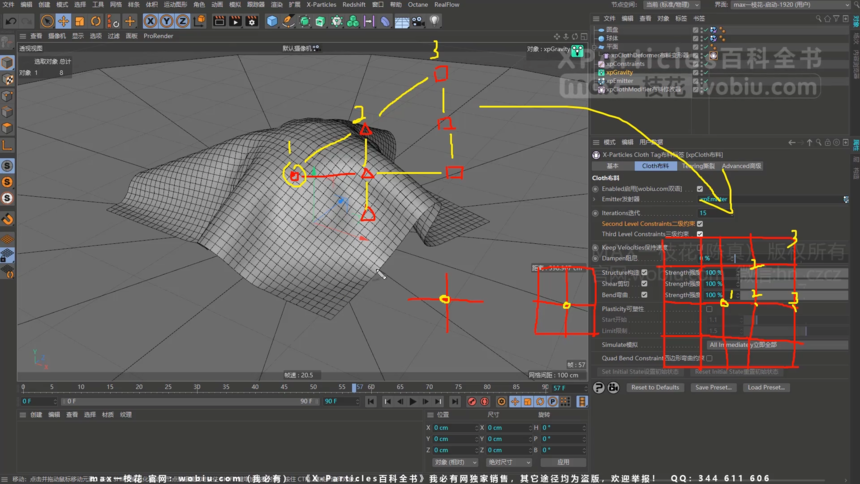Go to start of animation
This screenshot has width=860, height=484.
pyautogui.click(x=371, y=402)
